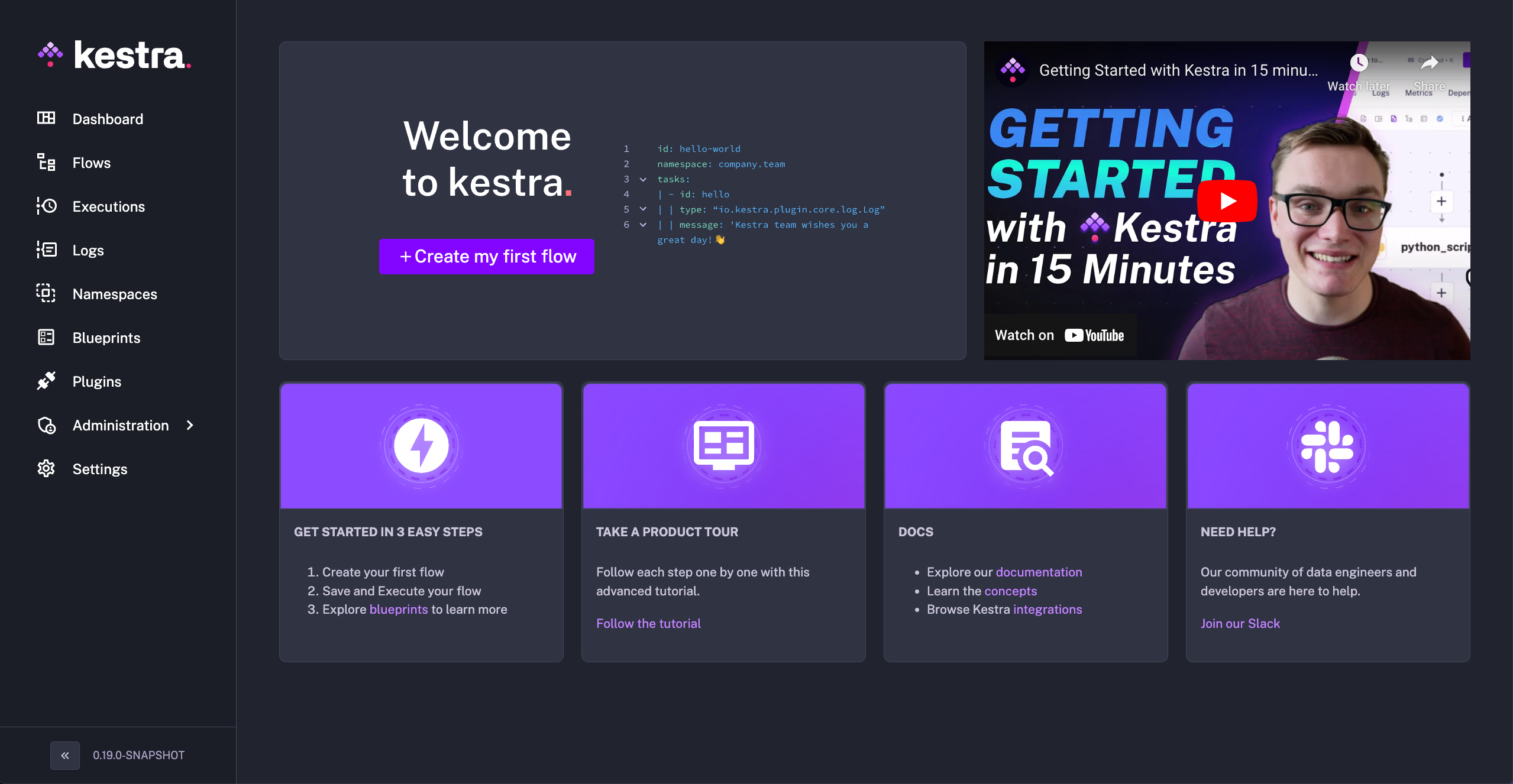Click the Logs list icon

46,250
